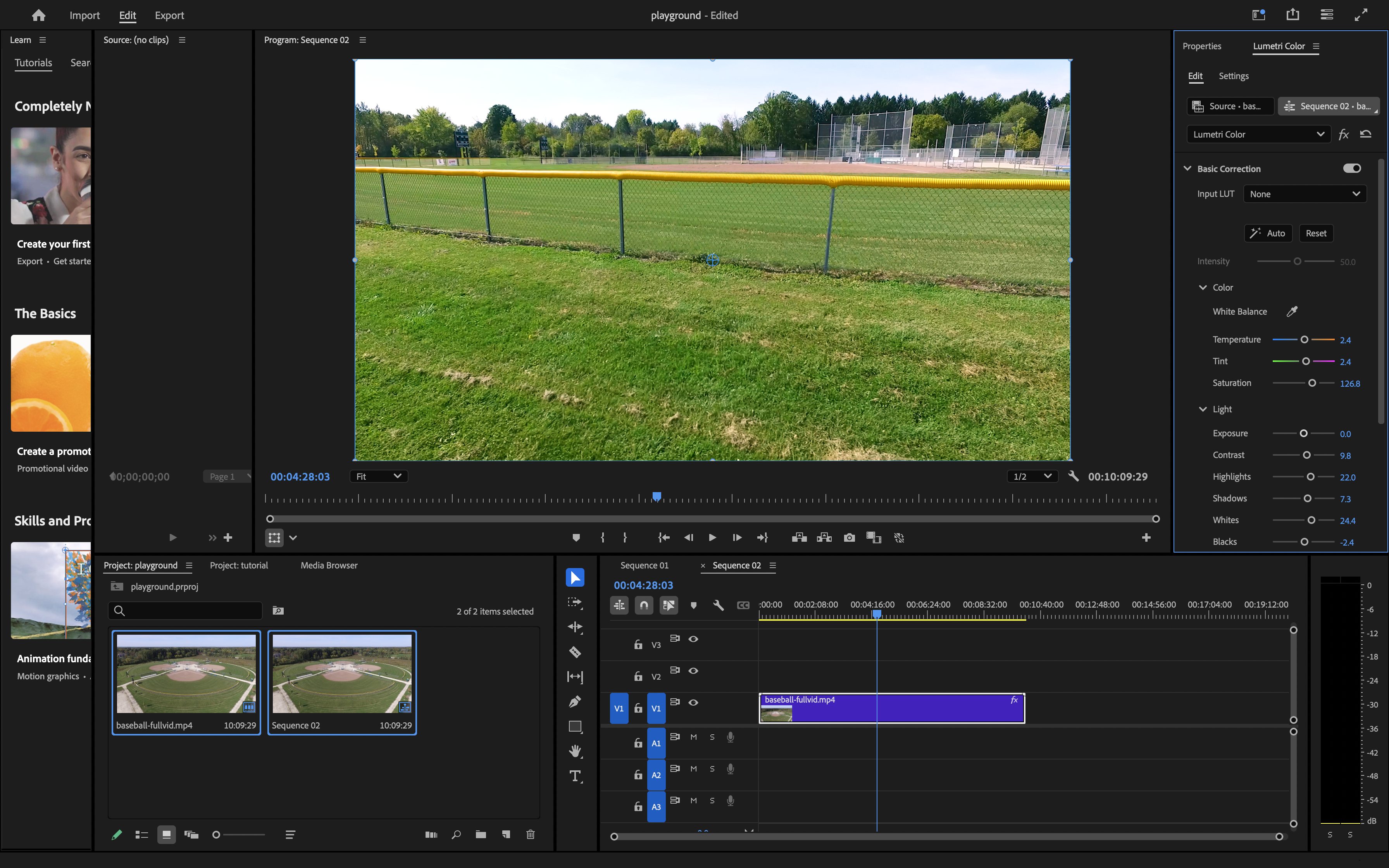Play the Program monitor sequence
The image size is (1389, 868).
(712, 538)
